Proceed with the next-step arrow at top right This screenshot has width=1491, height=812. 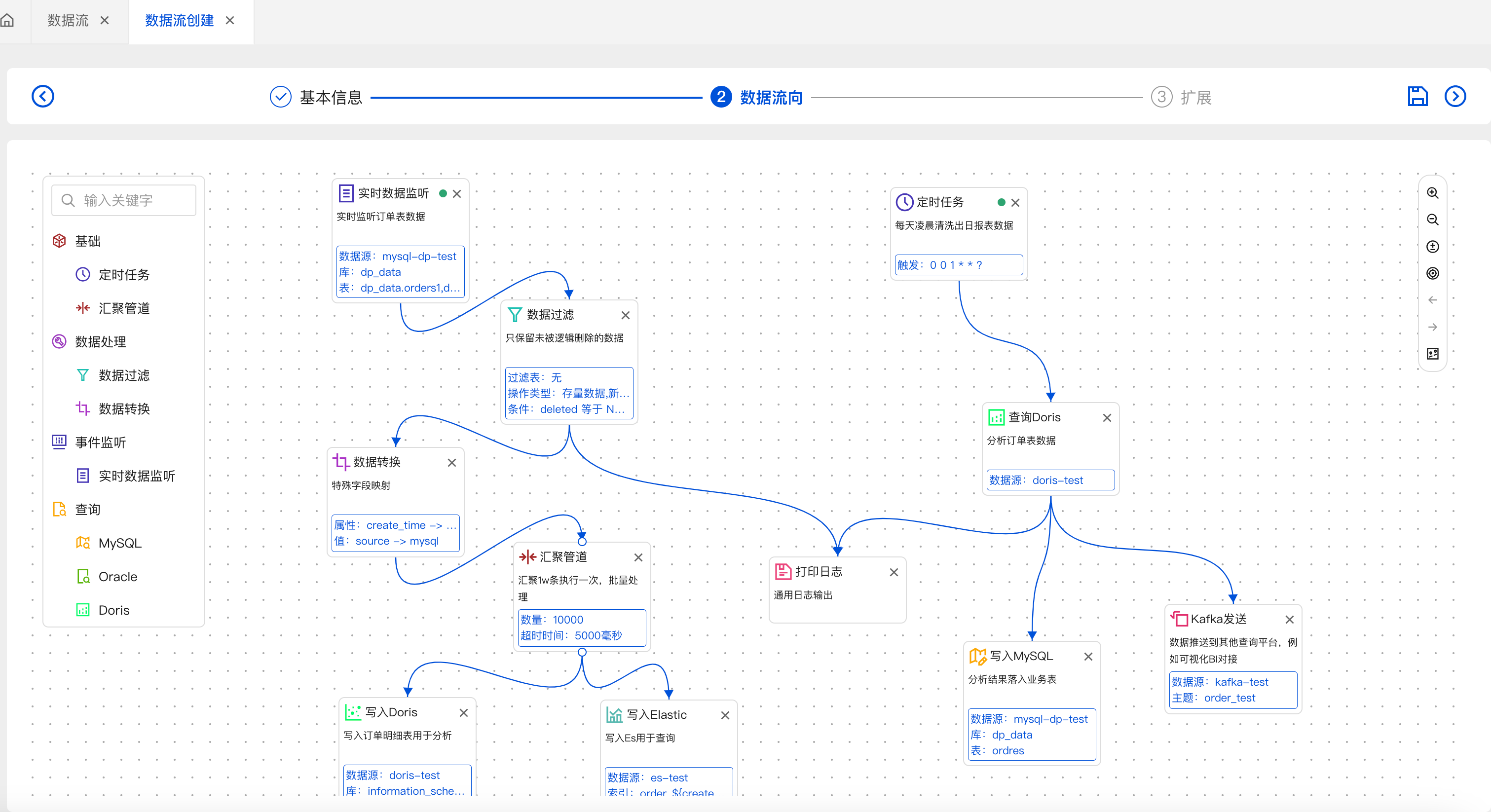(x=1455, y=96)
